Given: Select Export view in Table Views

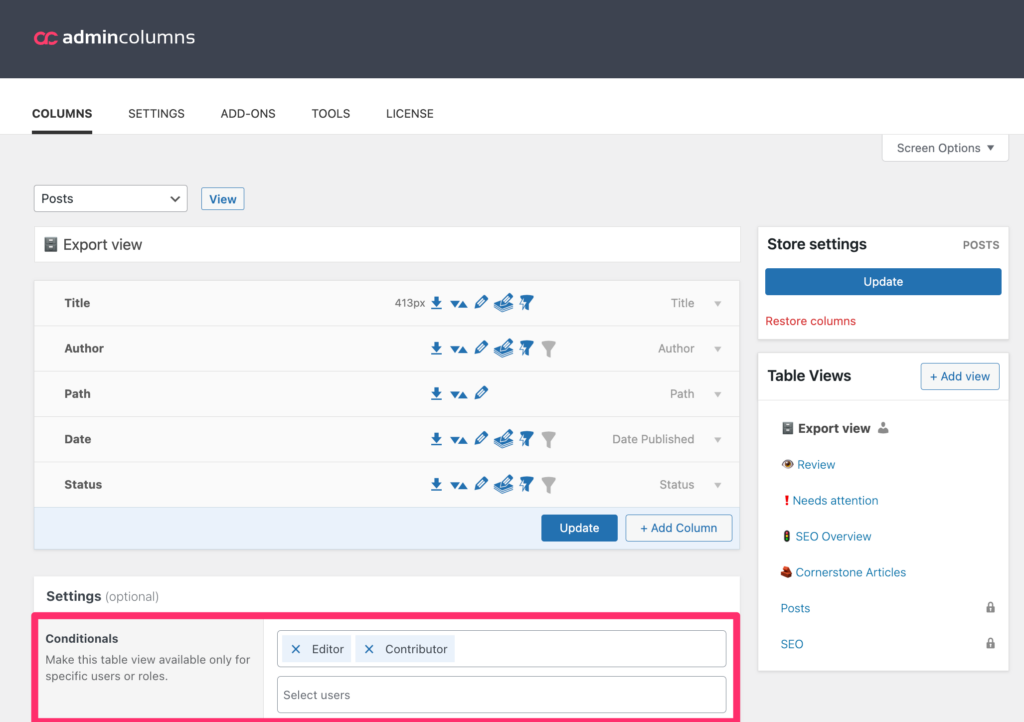Looking at the screenshot, I should tap(834, 428).
